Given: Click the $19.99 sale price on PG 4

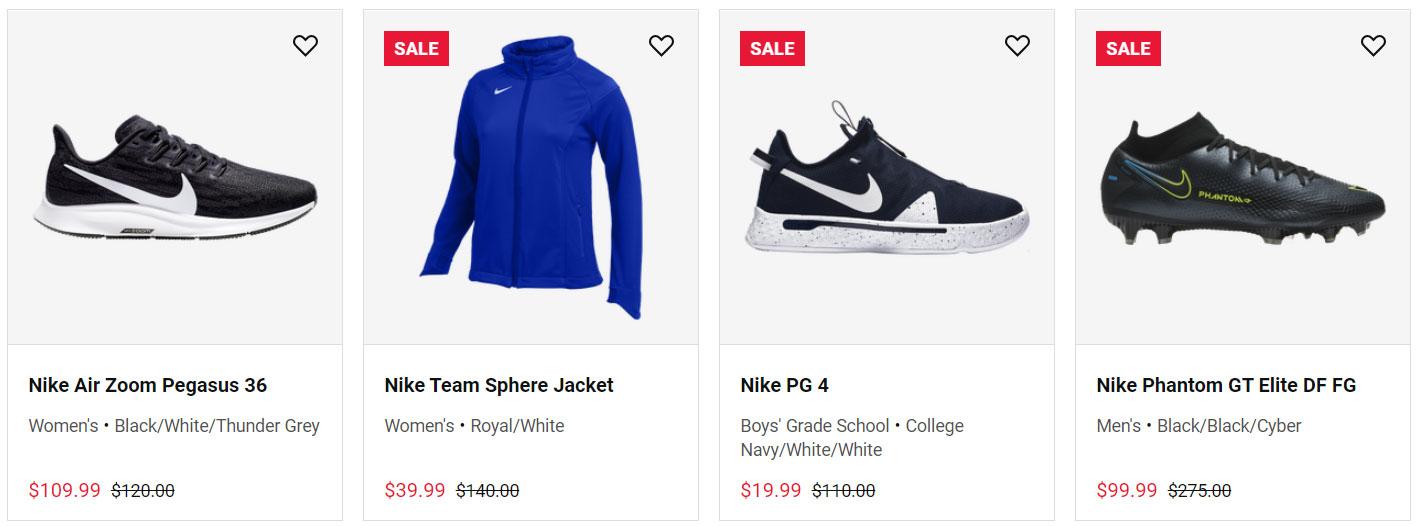Looking at the screenshot, I should (x=771, y=491).
